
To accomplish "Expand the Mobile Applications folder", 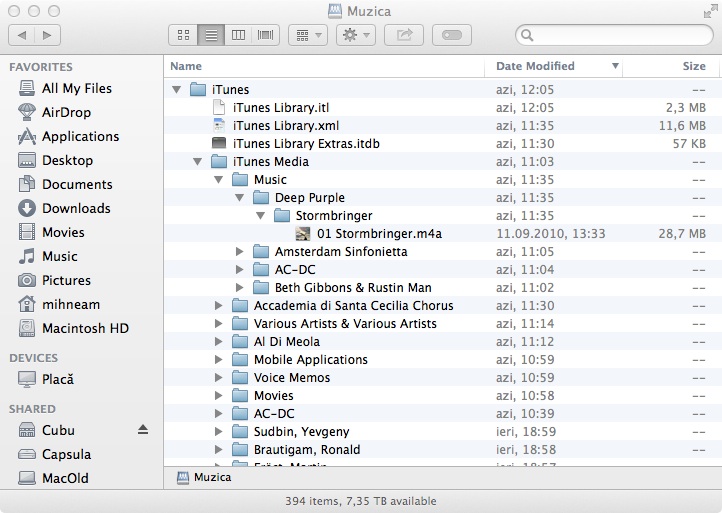I will 219,359.
